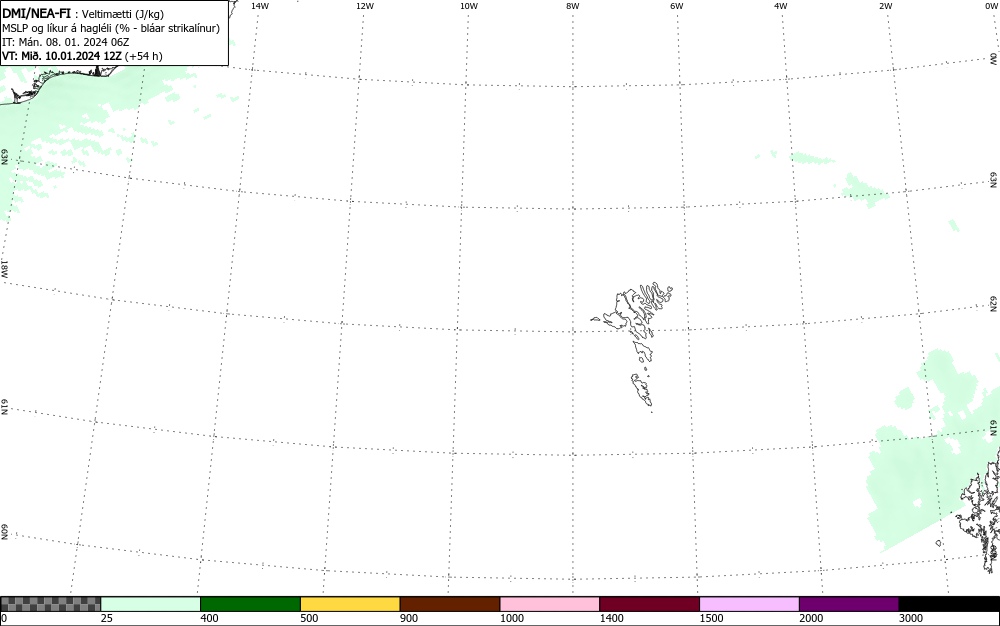The height and width of the screenshot is (626, 1000).
Task: Select the "12W" longitude label
Action: point(365,6)
